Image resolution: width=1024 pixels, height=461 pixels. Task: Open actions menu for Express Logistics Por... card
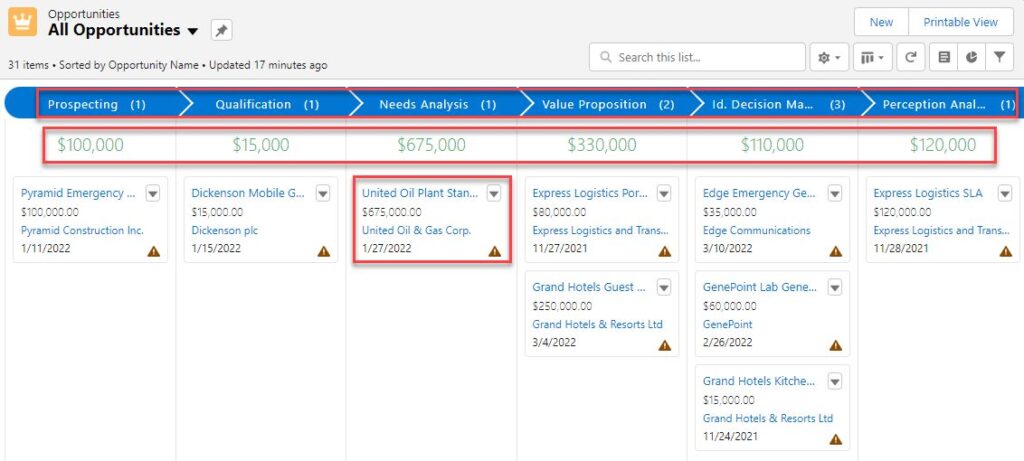[664, 193]
